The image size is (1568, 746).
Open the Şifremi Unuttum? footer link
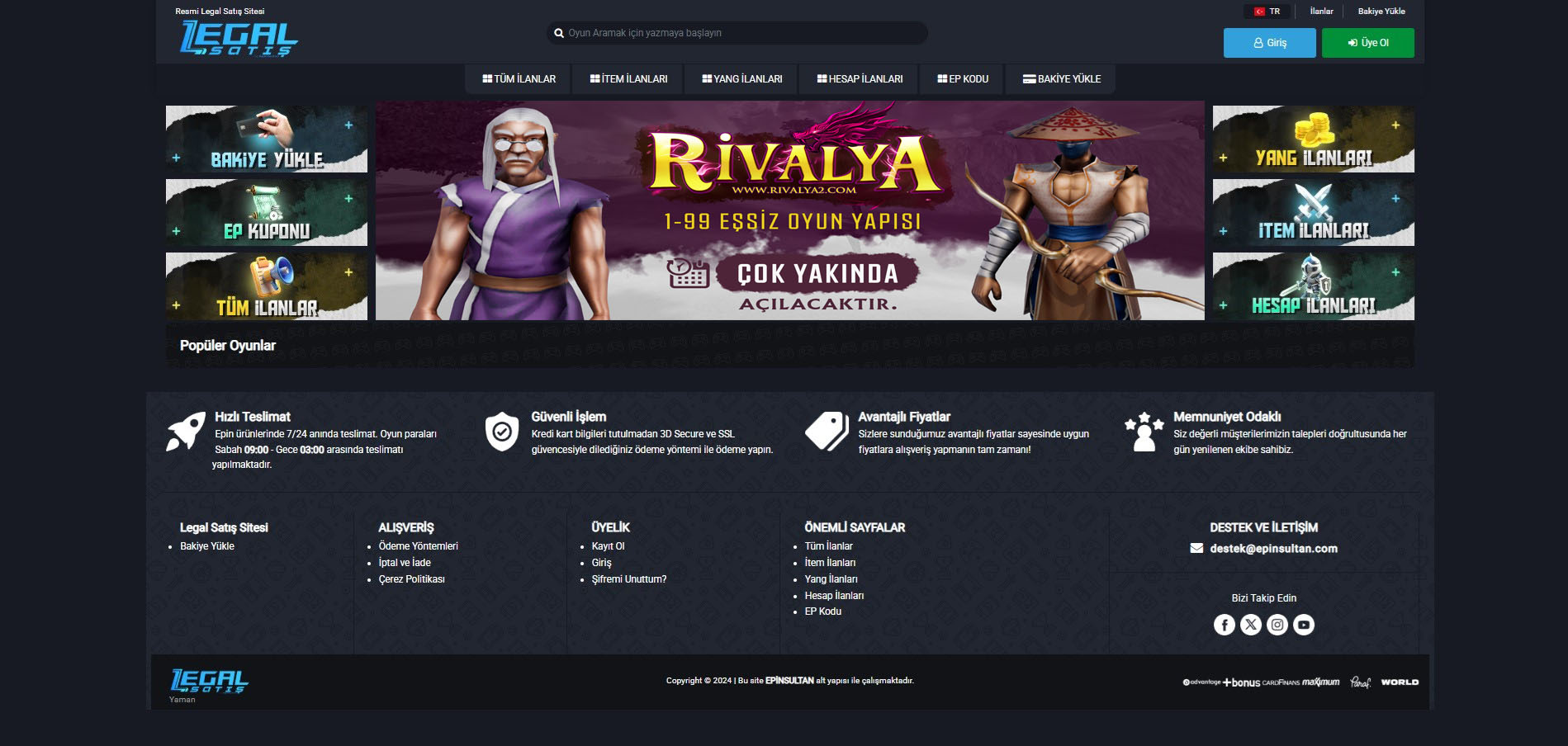click(x=629, y=579)
